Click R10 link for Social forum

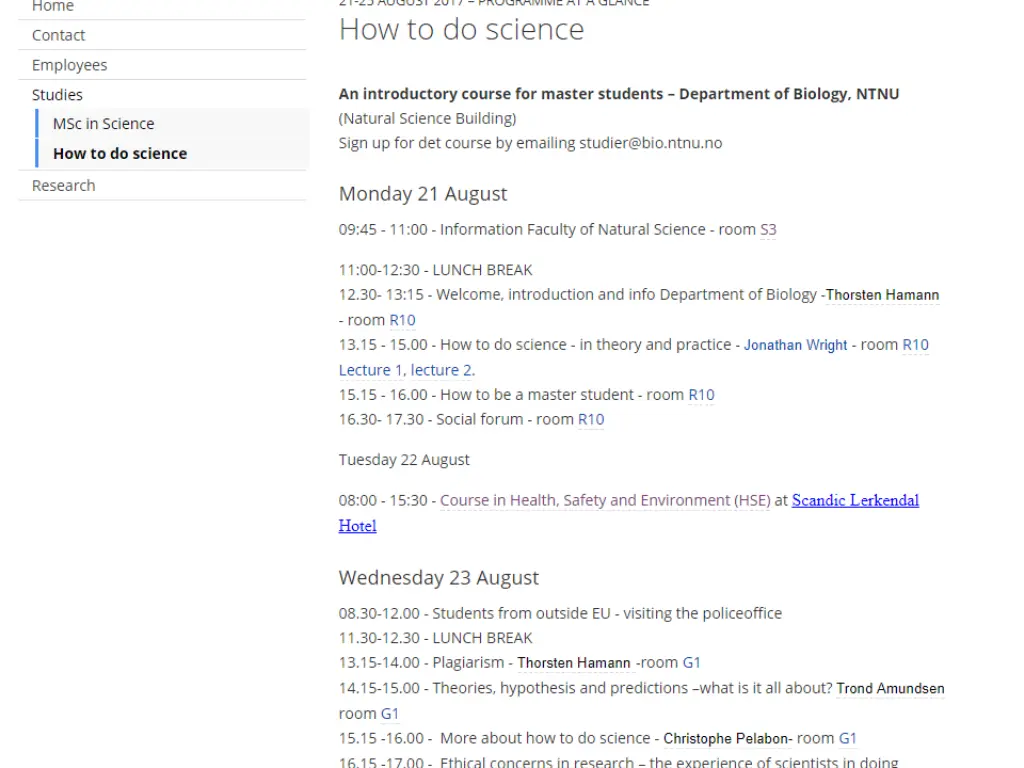point(591,419)
